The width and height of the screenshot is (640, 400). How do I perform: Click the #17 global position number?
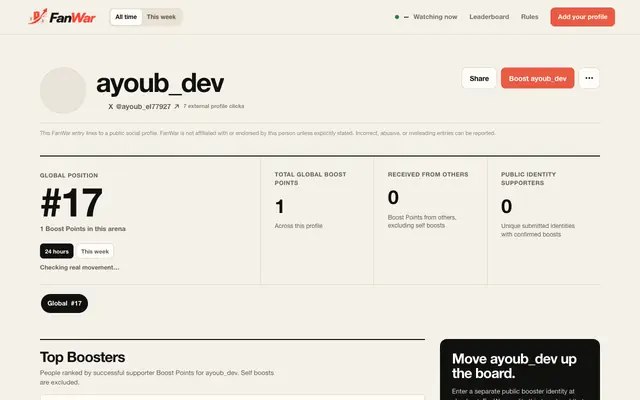[71, 202]
